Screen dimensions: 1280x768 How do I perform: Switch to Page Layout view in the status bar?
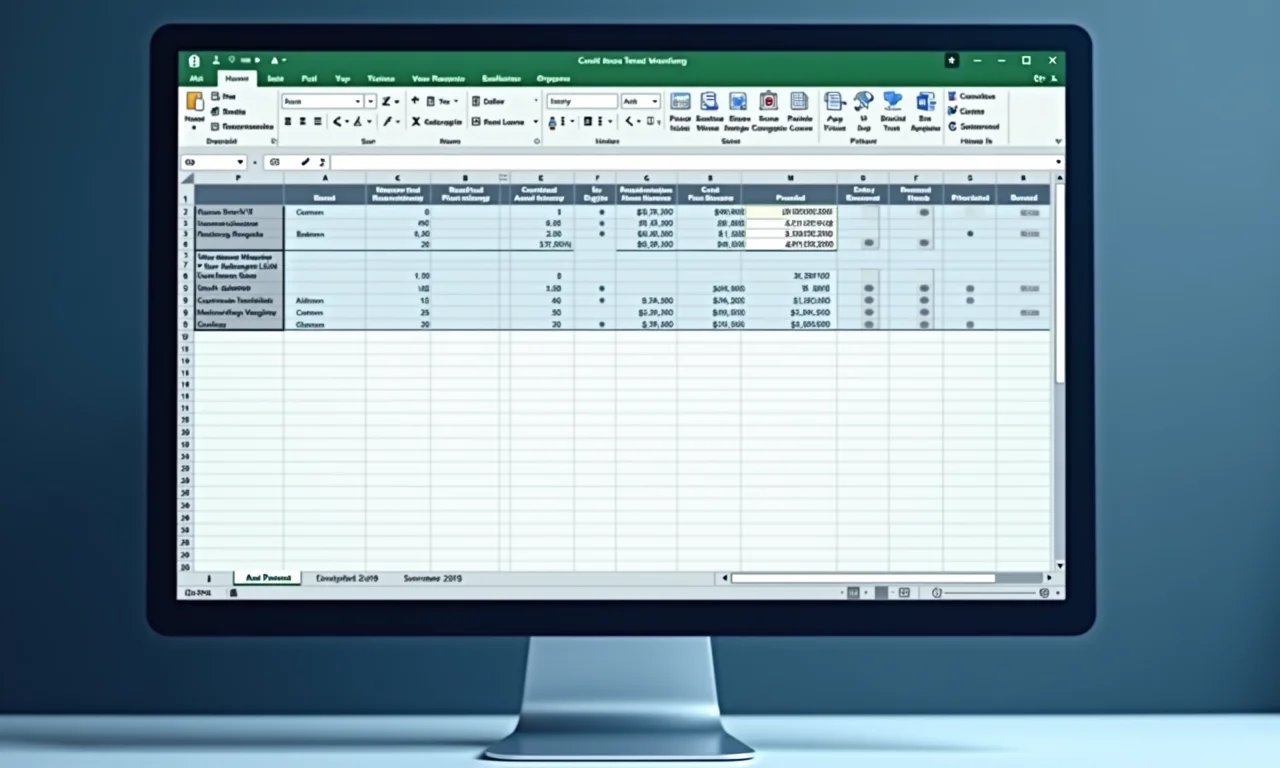pos(880,593)
